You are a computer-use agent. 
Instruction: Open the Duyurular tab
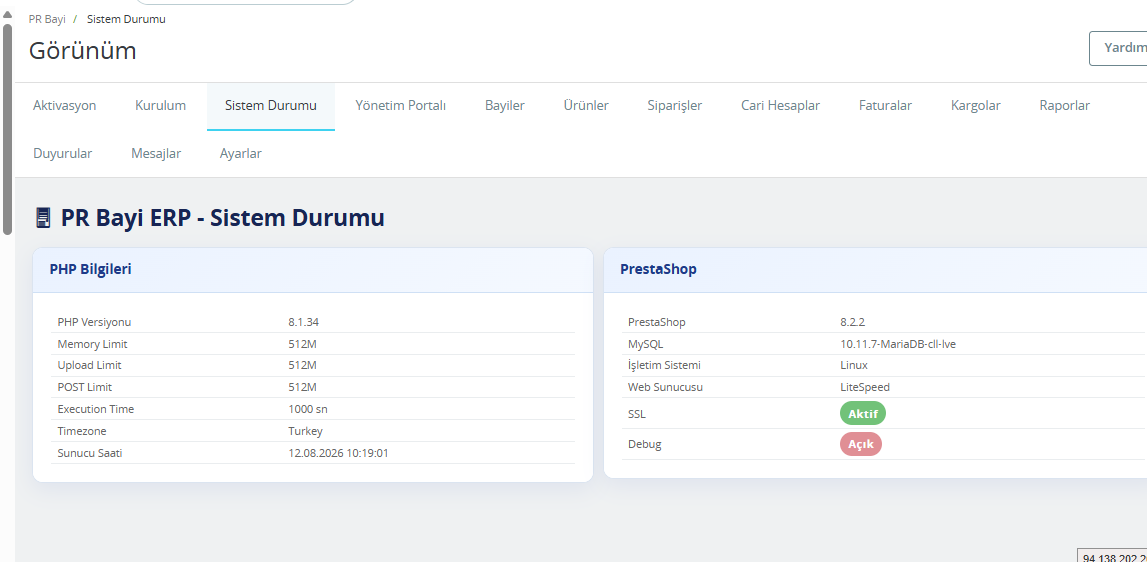(x=62, y=154)
